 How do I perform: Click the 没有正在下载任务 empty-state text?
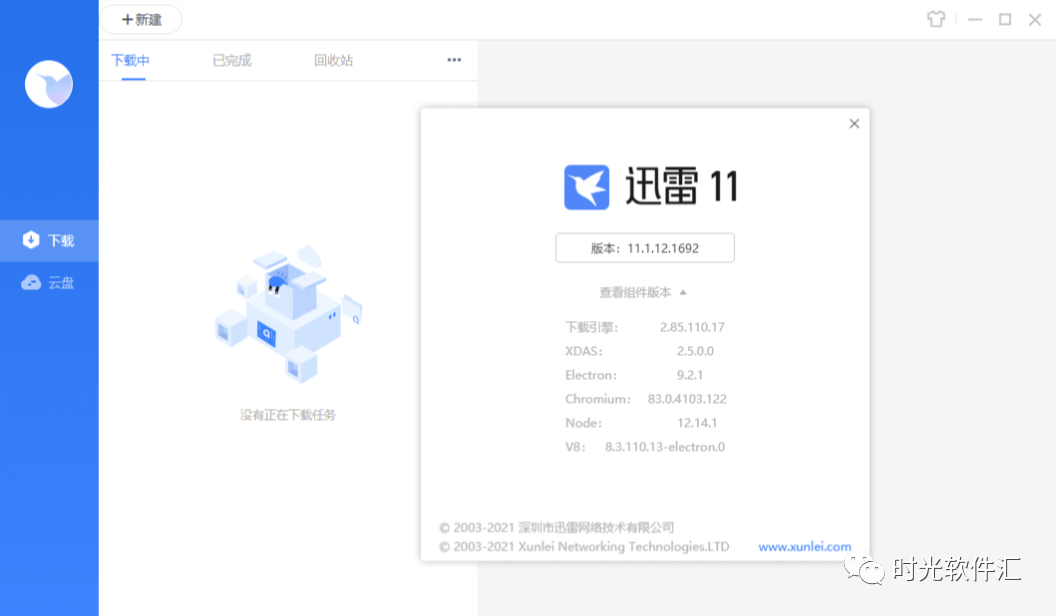tap(288, 415)
